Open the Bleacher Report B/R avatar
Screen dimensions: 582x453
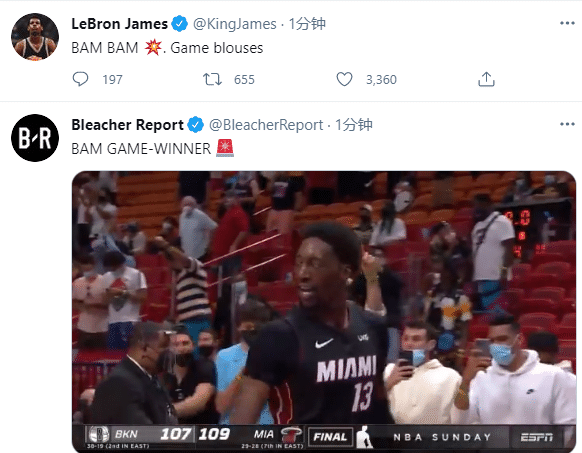pyautogui.click(x=35, y=138)
